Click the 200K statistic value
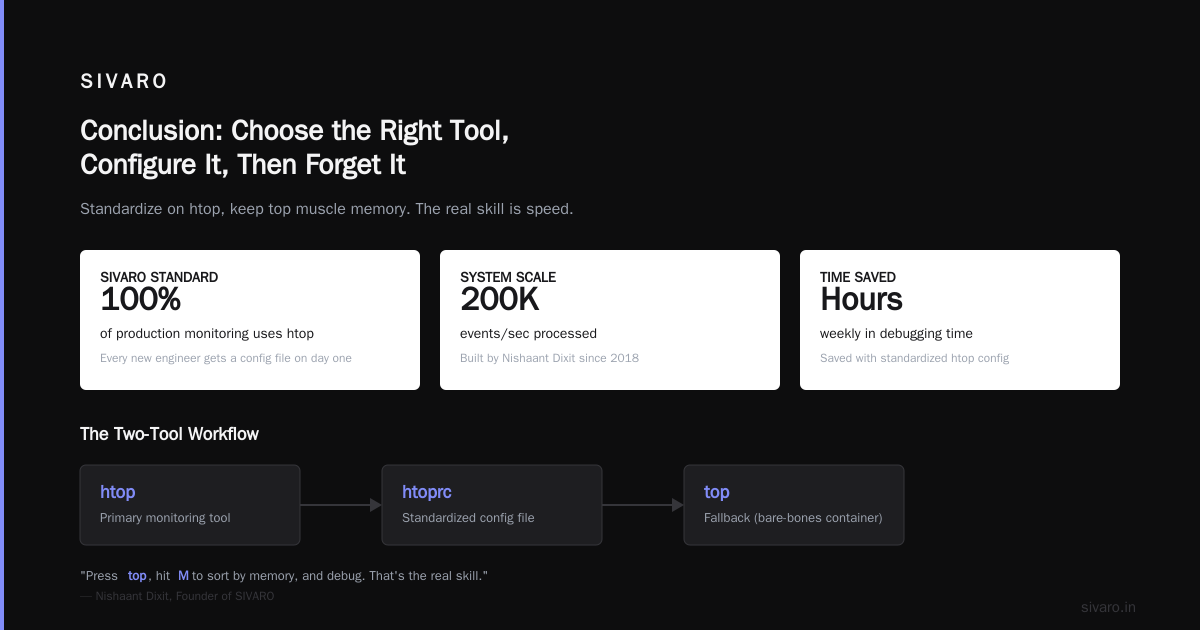This screenshot has height=630, width=1200. 499,299
